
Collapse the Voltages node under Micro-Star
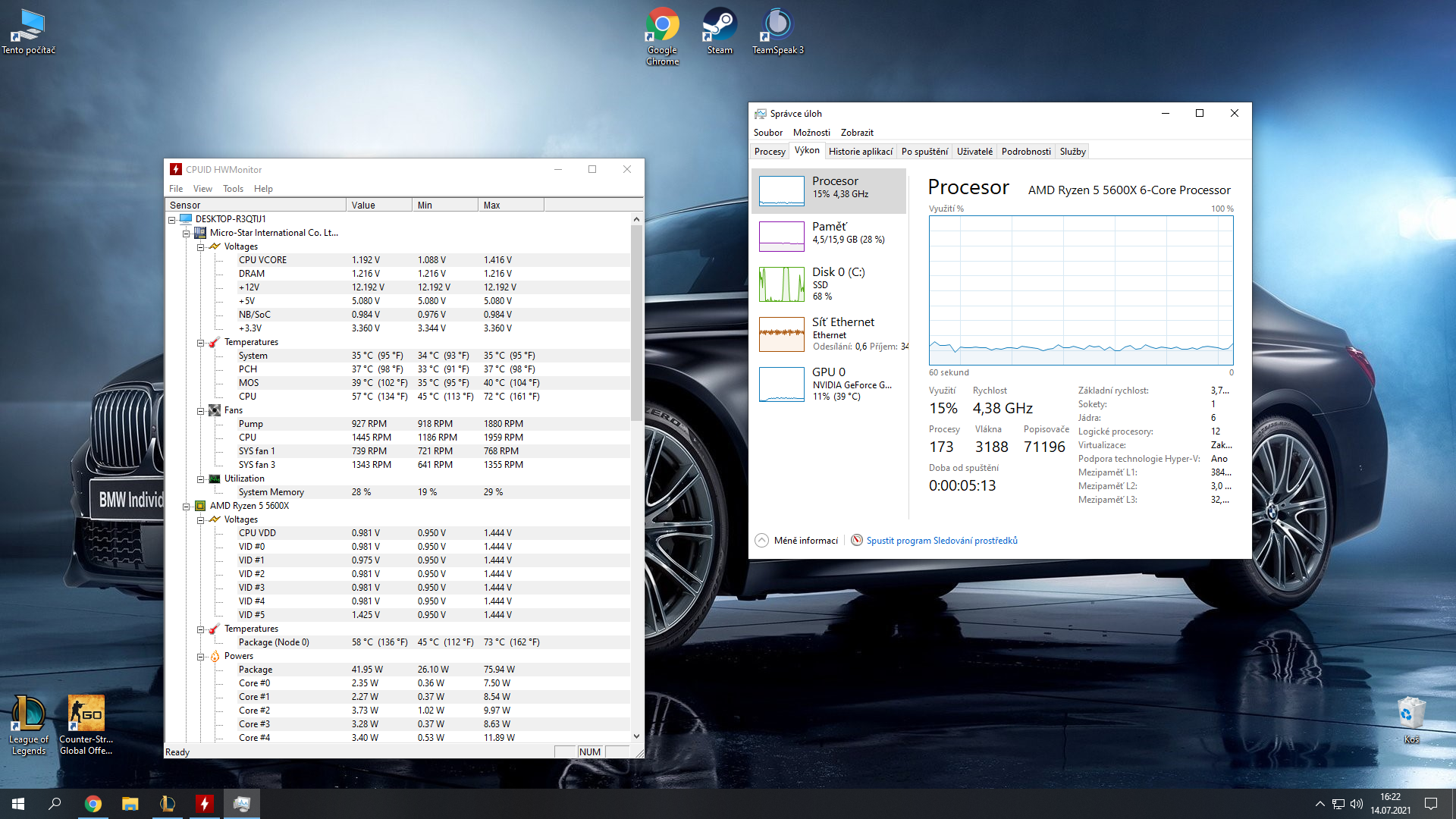click(x=201, y=247)
